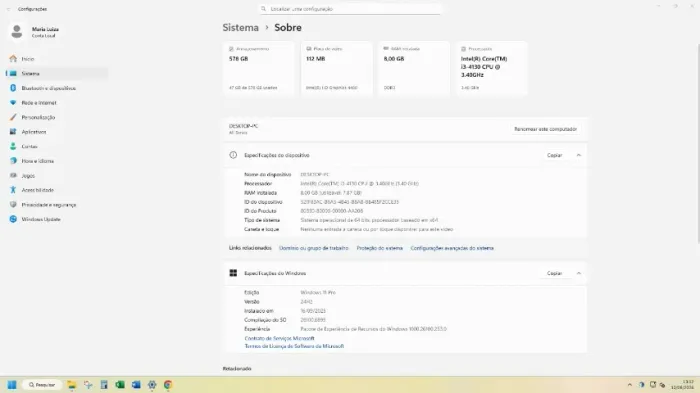Viewport: 700px width, 393px height.
Task: Open Word from the taskbar
Action: 136,385
